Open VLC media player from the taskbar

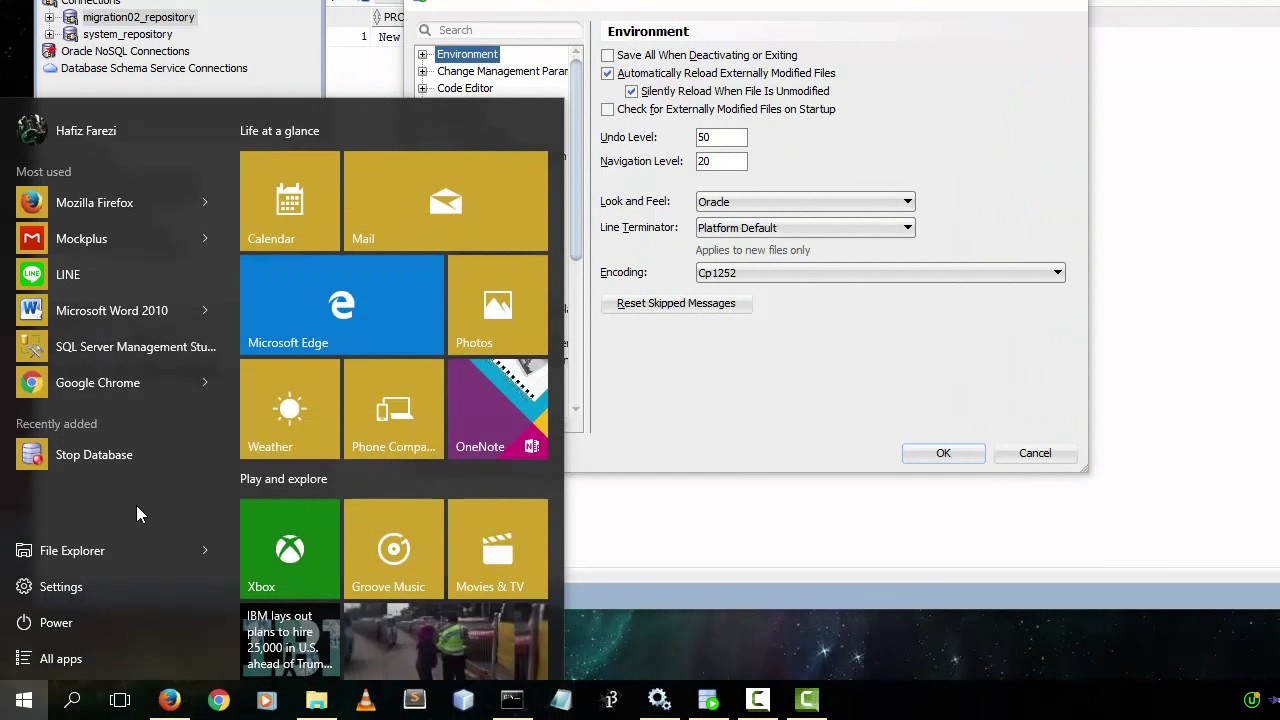[365, 700]
